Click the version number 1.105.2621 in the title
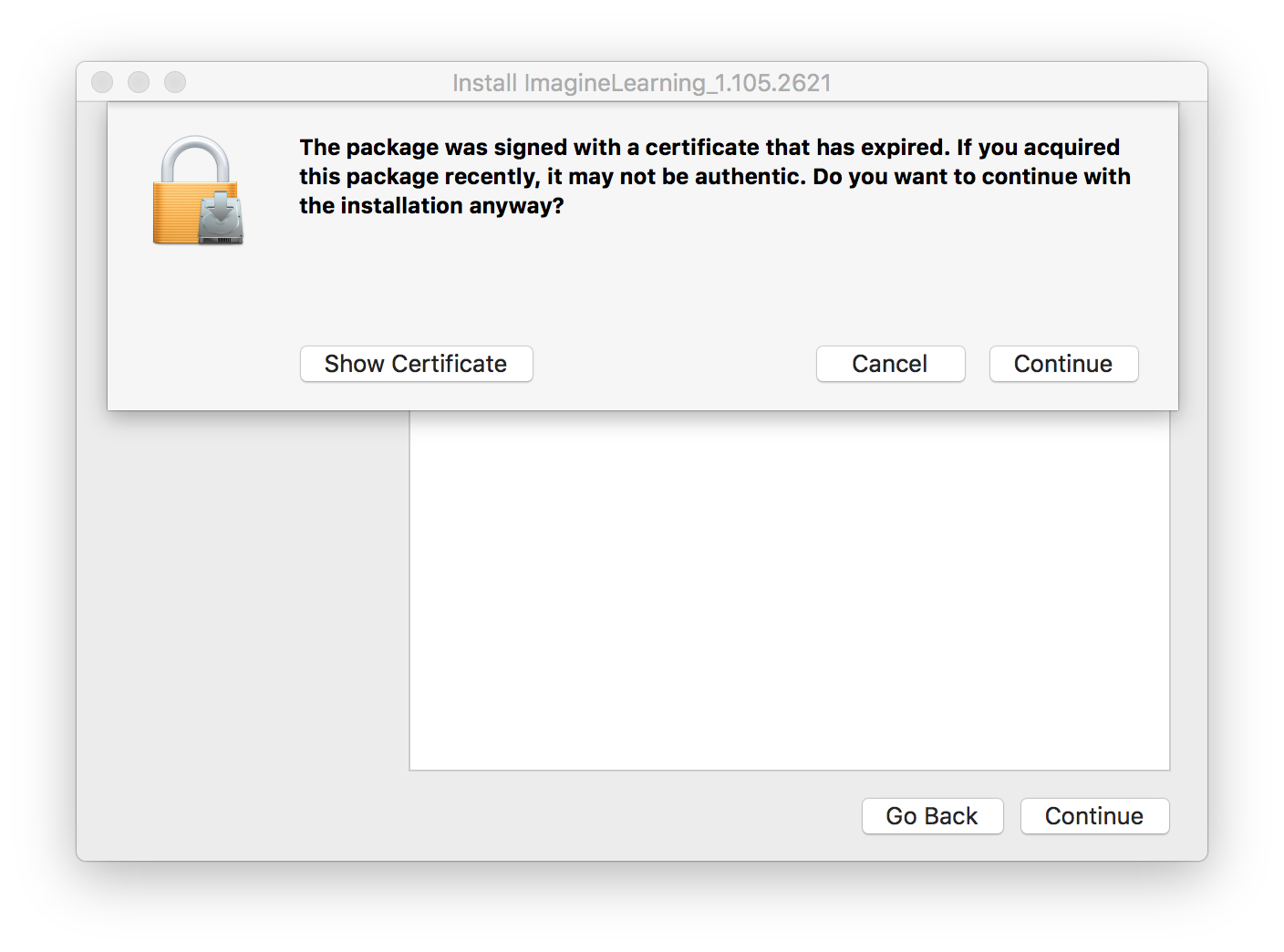 (x=773, y=83)
